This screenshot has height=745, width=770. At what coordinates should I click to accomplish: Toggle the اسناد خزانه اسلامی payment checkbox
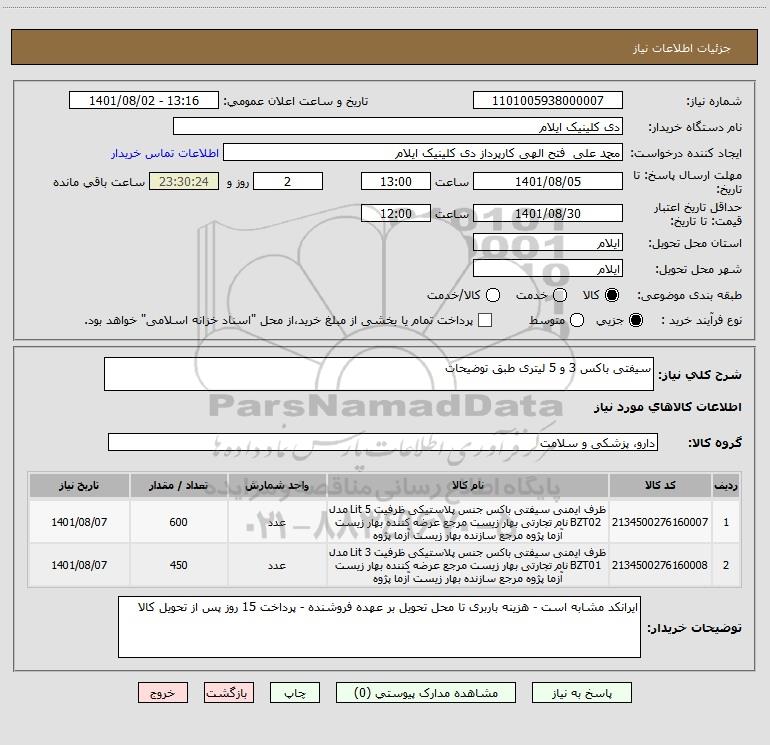(485, 320)
